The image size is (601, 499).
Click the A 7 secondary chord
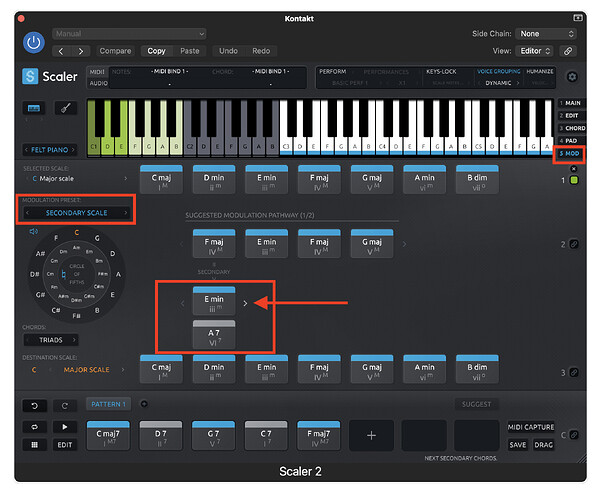click(x=214, y=335)
